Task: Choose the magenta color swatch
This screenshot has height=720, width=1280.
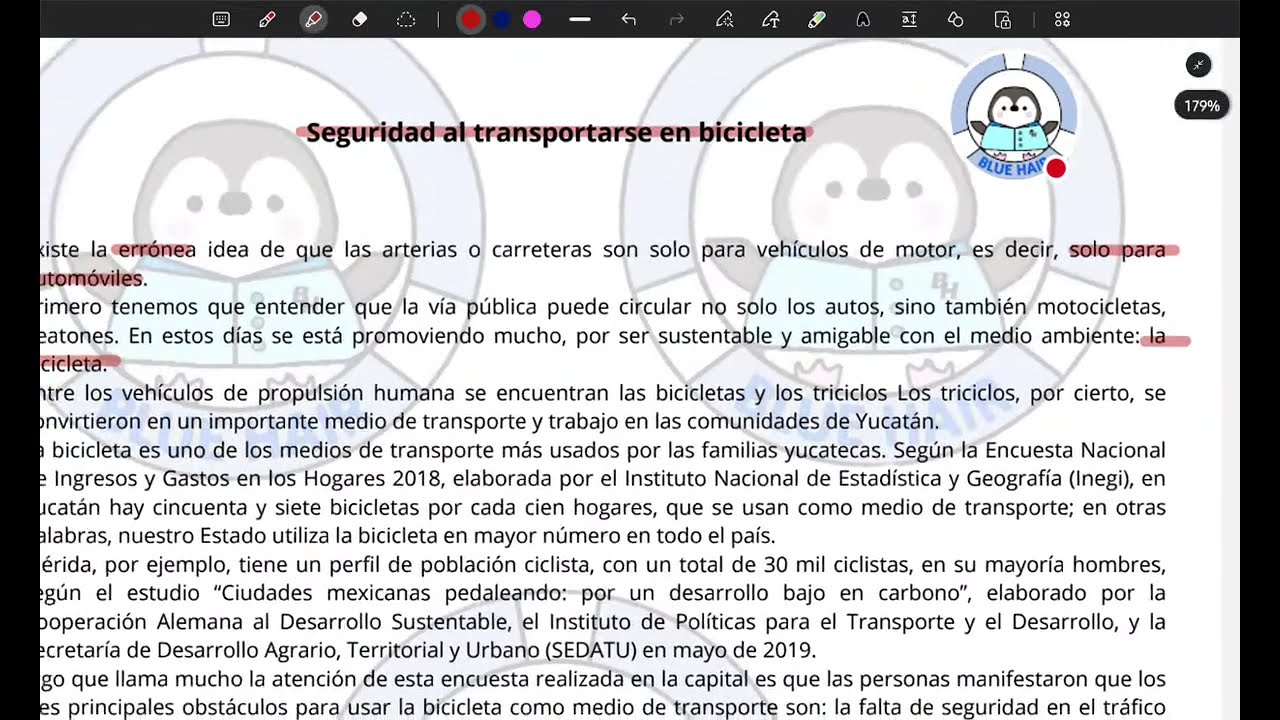Action: pyautogui.click(x=532, y=19)
